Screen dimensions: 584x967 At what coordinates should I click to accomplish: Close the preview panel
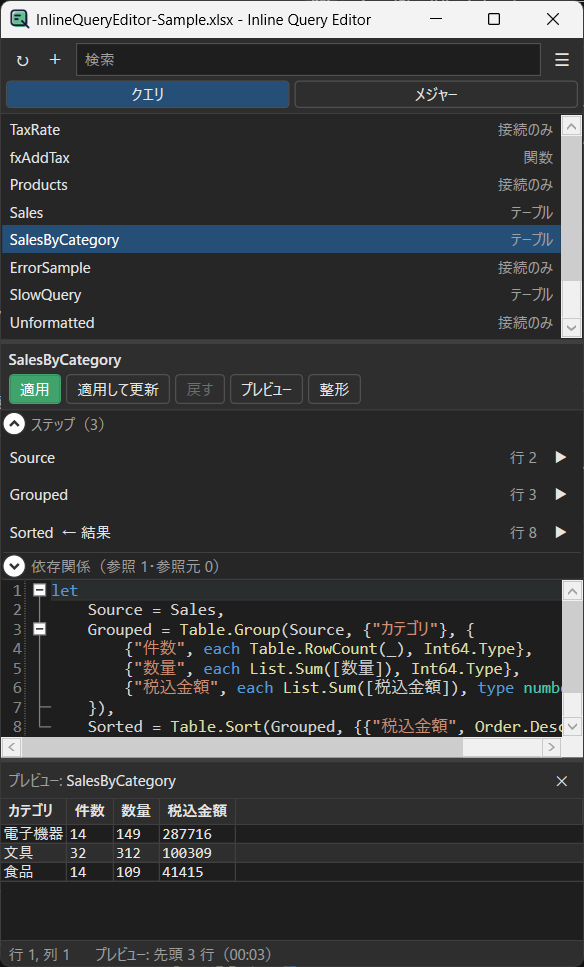point(561,781)
